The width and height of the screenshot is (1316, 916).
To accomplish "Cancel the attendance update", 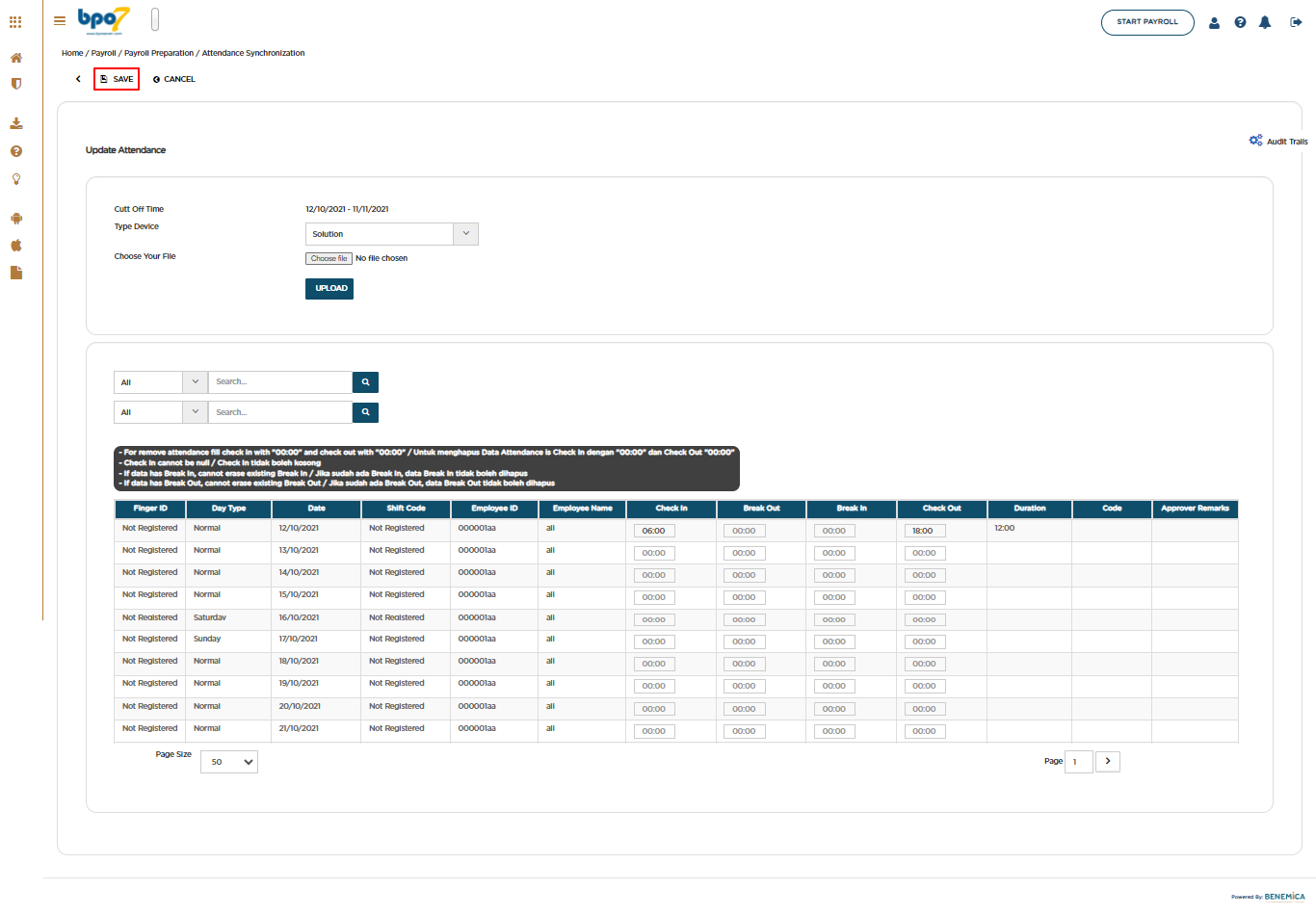I will (x=173, y=79).
